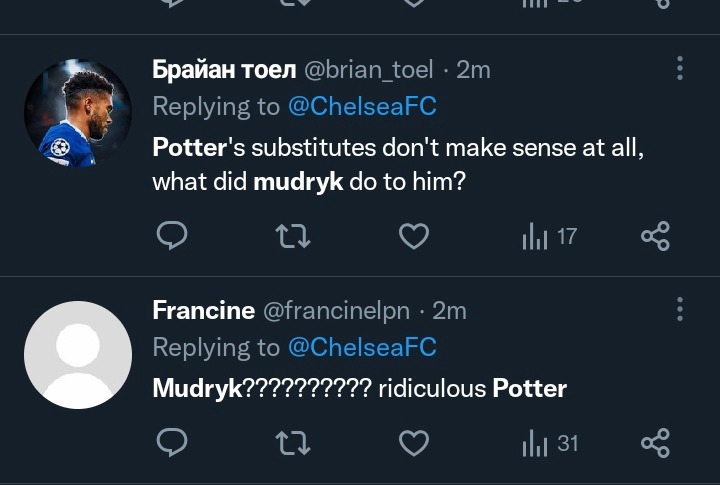
Task: View analytics showing 31 views
Action: click(x=549, y=442)
